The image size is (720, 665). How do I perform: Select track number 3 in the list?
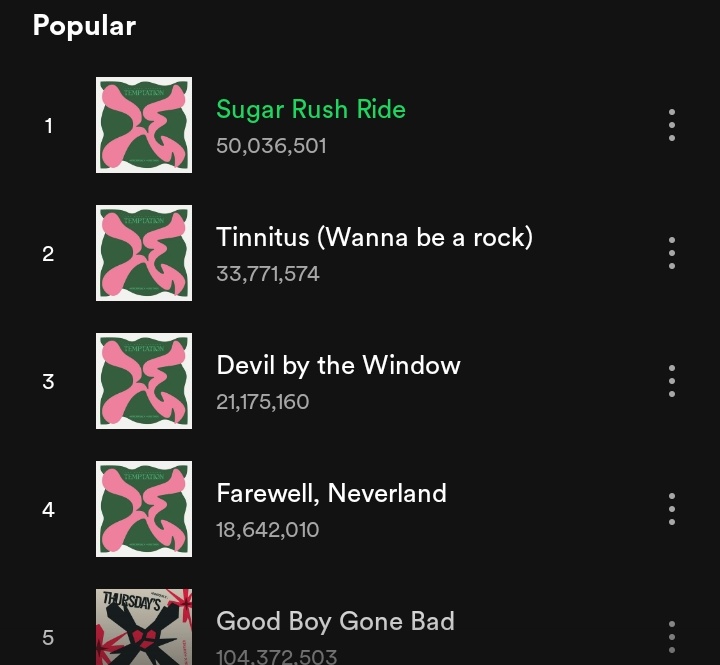tap(48, 381)
